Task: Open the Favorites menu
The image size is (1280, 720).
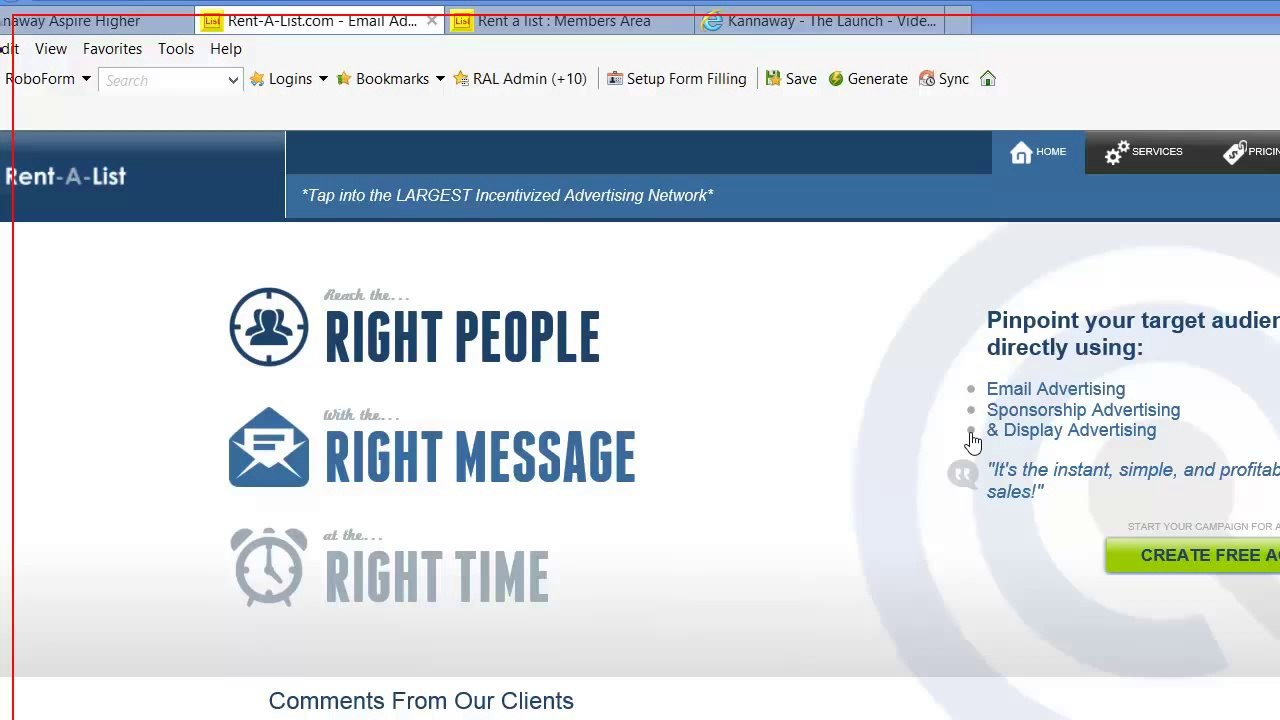Action: [x=112, y=48]
